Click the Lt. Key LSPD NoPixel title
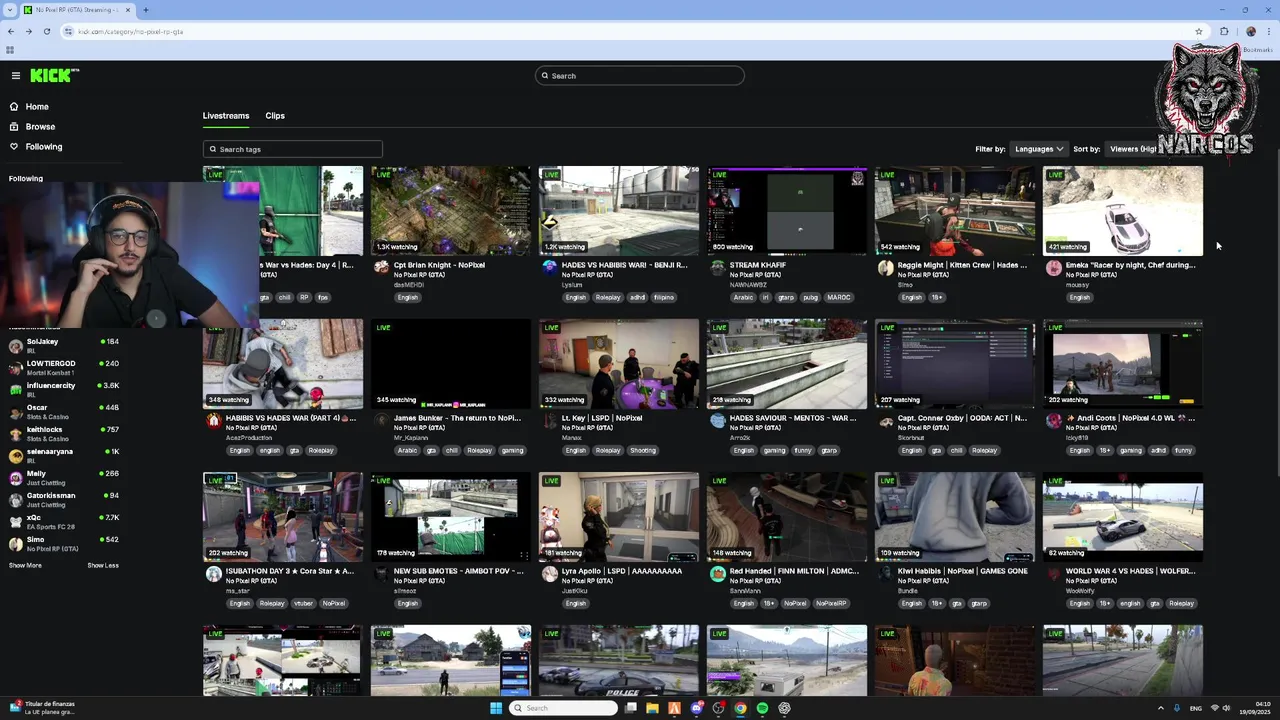1280x720 pixels. 602,418
